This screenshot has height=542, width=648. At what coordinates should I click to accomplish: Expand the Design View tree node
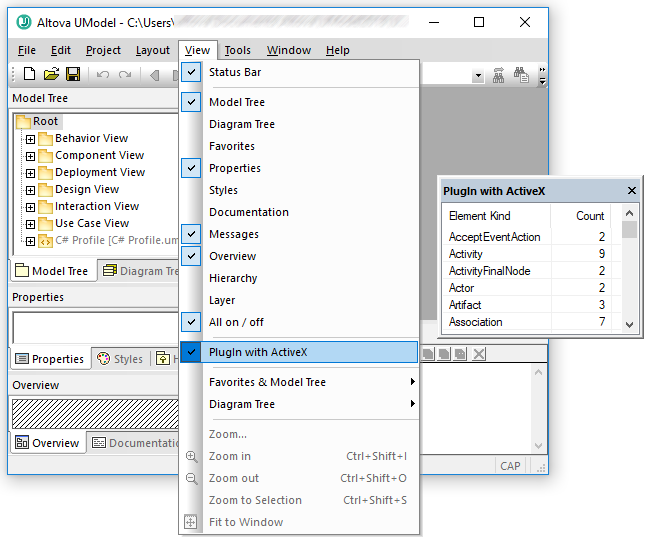[x=30, y=190]
